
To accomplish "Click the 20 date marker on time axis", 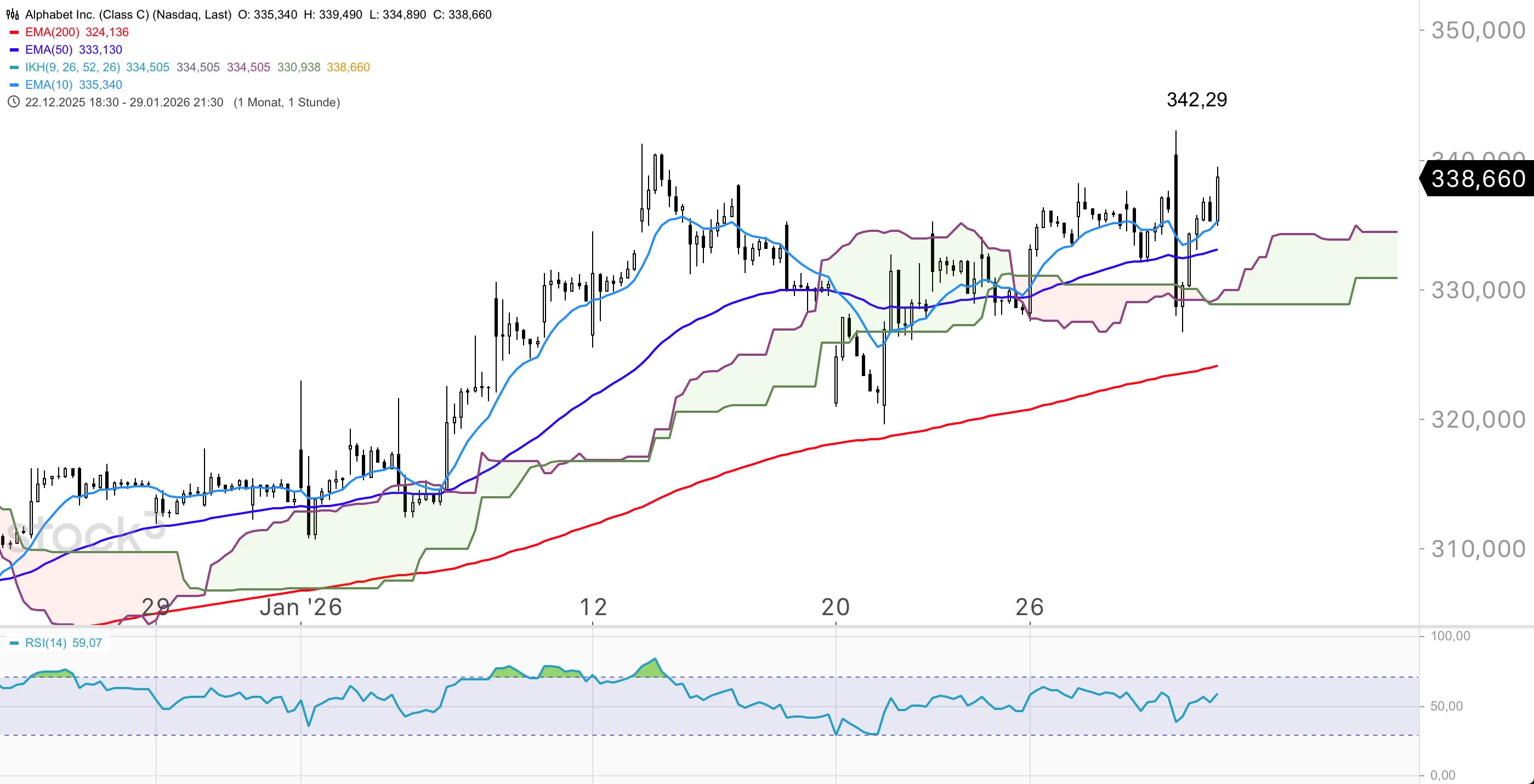I will (835, 607).
